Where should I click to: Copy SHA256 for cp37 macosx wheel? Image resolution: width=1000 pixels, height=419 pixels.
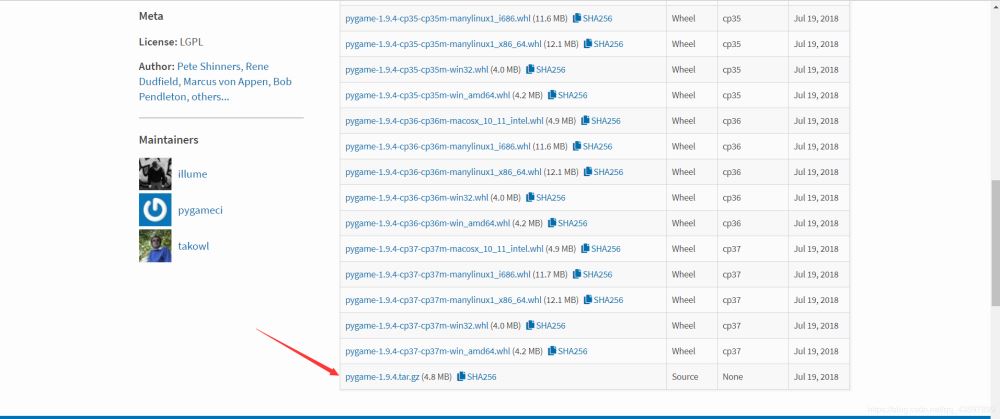[x=600, y=249]
